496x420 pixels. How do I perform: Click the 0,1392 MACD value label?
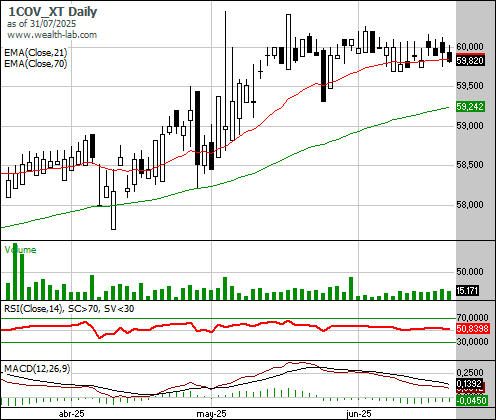coord(469,384)
